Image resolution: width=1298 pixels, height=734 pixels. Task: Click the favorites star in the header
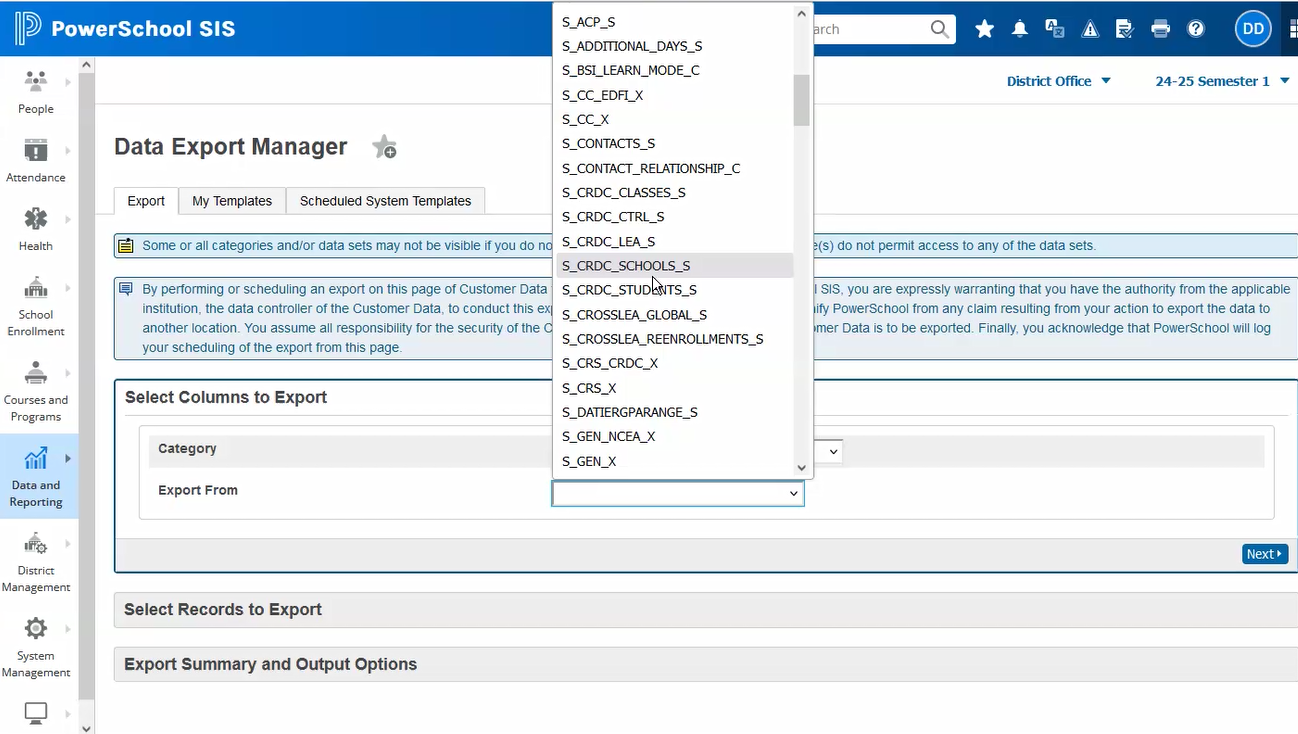coord(984,28)
